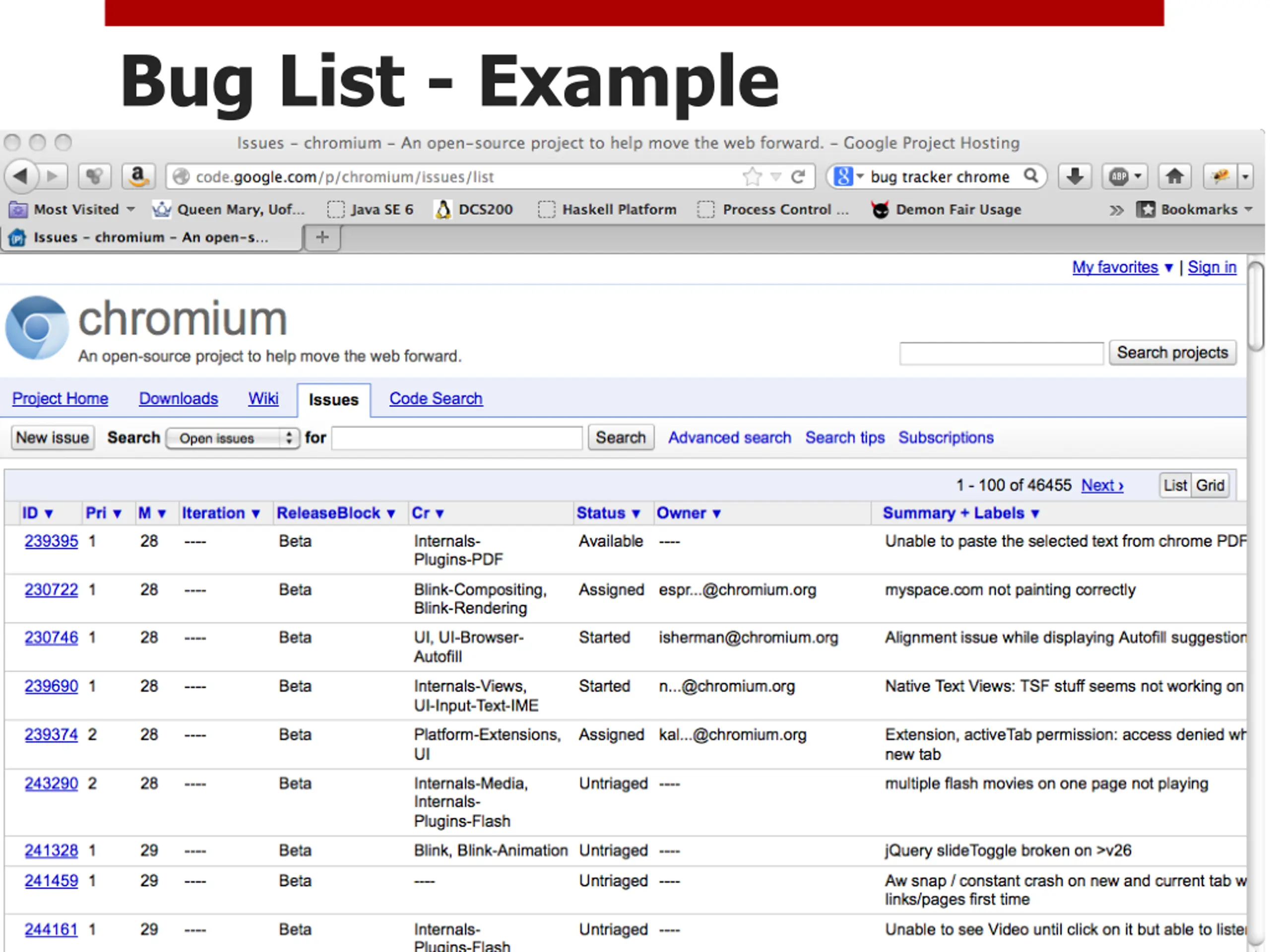Switch to Grid view
The image size is (1270, 952).
tap(1209, 485)
